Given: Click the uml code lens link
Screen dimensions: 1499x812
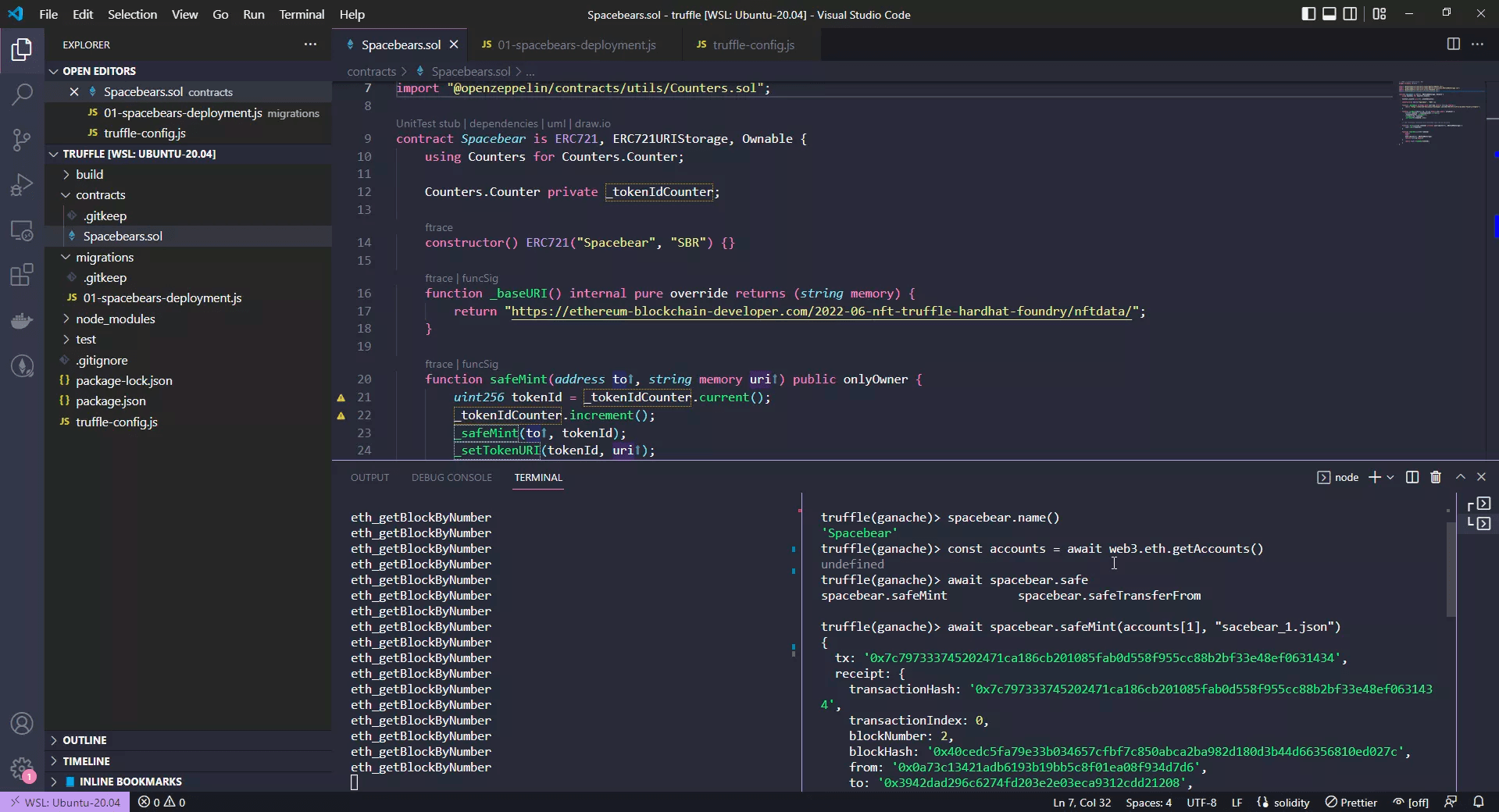Looking at the screenshot, I should (x=556, y=123).
